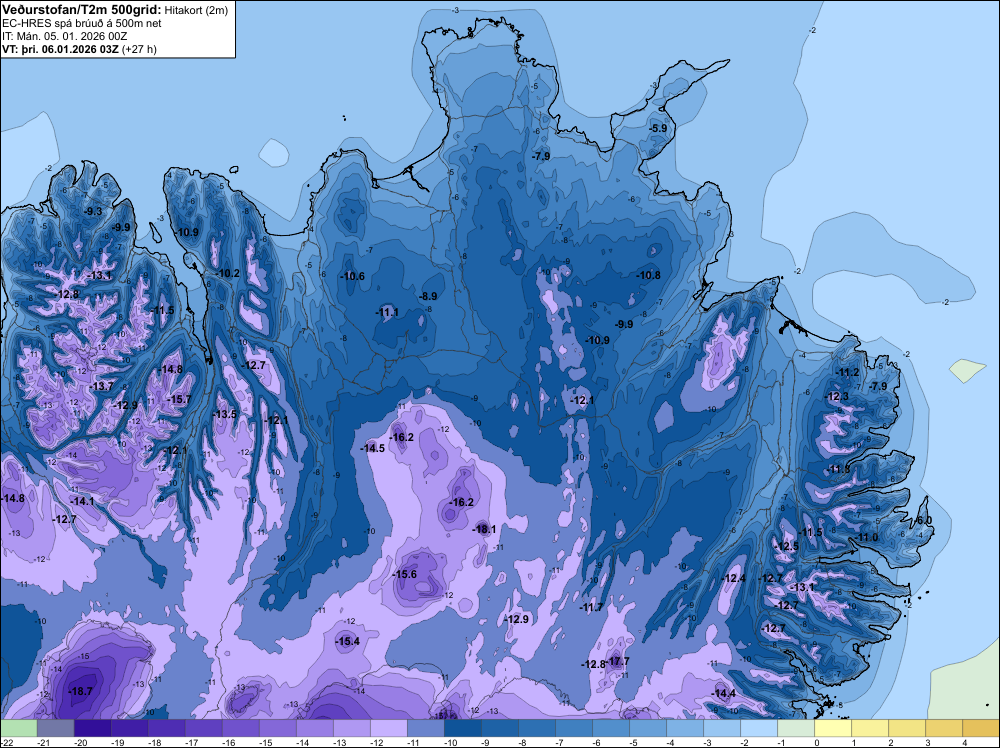Click the -1 pale green legend swatch
The width and height of the screenshot is (1000, 748).
pyautogui.click(x=795, y=728)
